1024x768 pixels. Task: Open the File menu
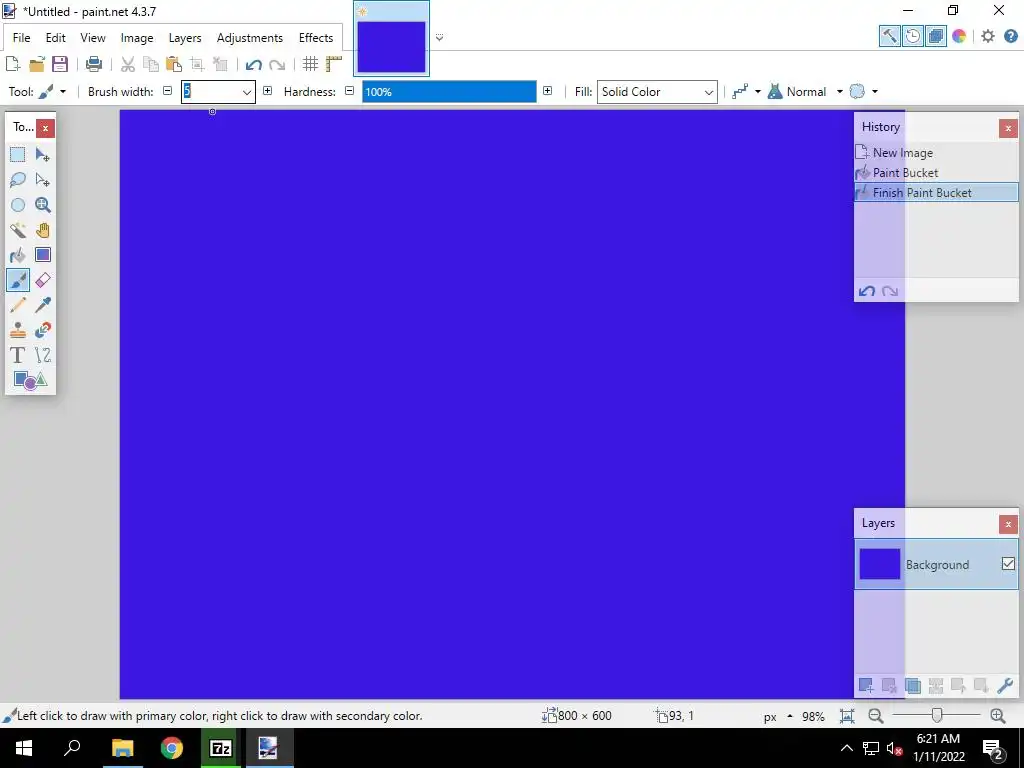coord(22,38)
